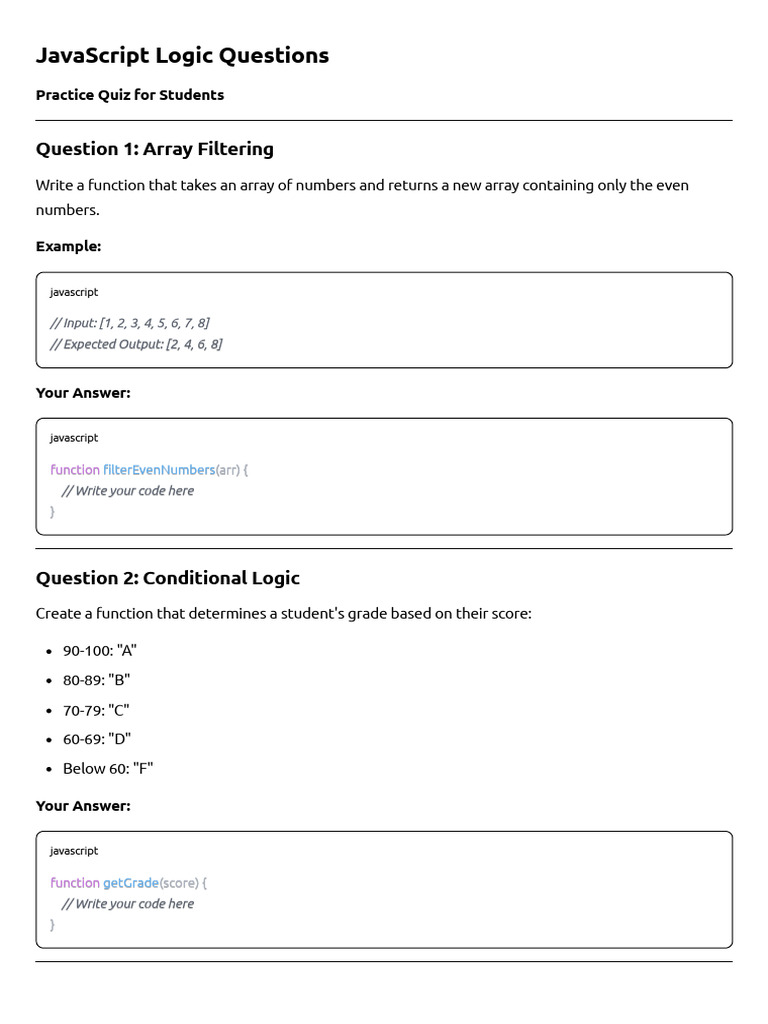Click the 'Practice Quiz for Students' subtitle
Screen dimensions: 768x1024
tap(130, 95)
